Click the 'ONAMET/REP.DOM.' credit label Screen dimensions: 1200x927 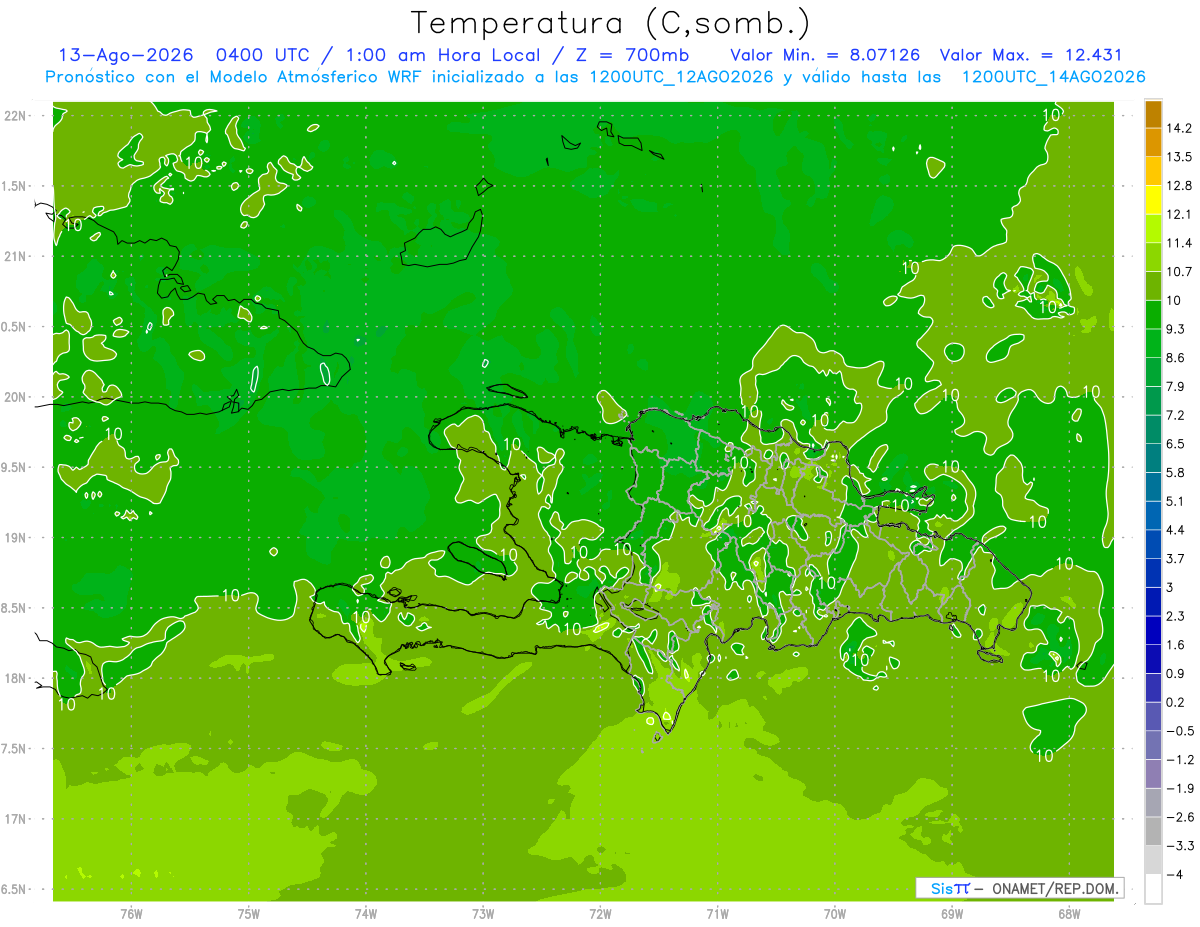1055,888
